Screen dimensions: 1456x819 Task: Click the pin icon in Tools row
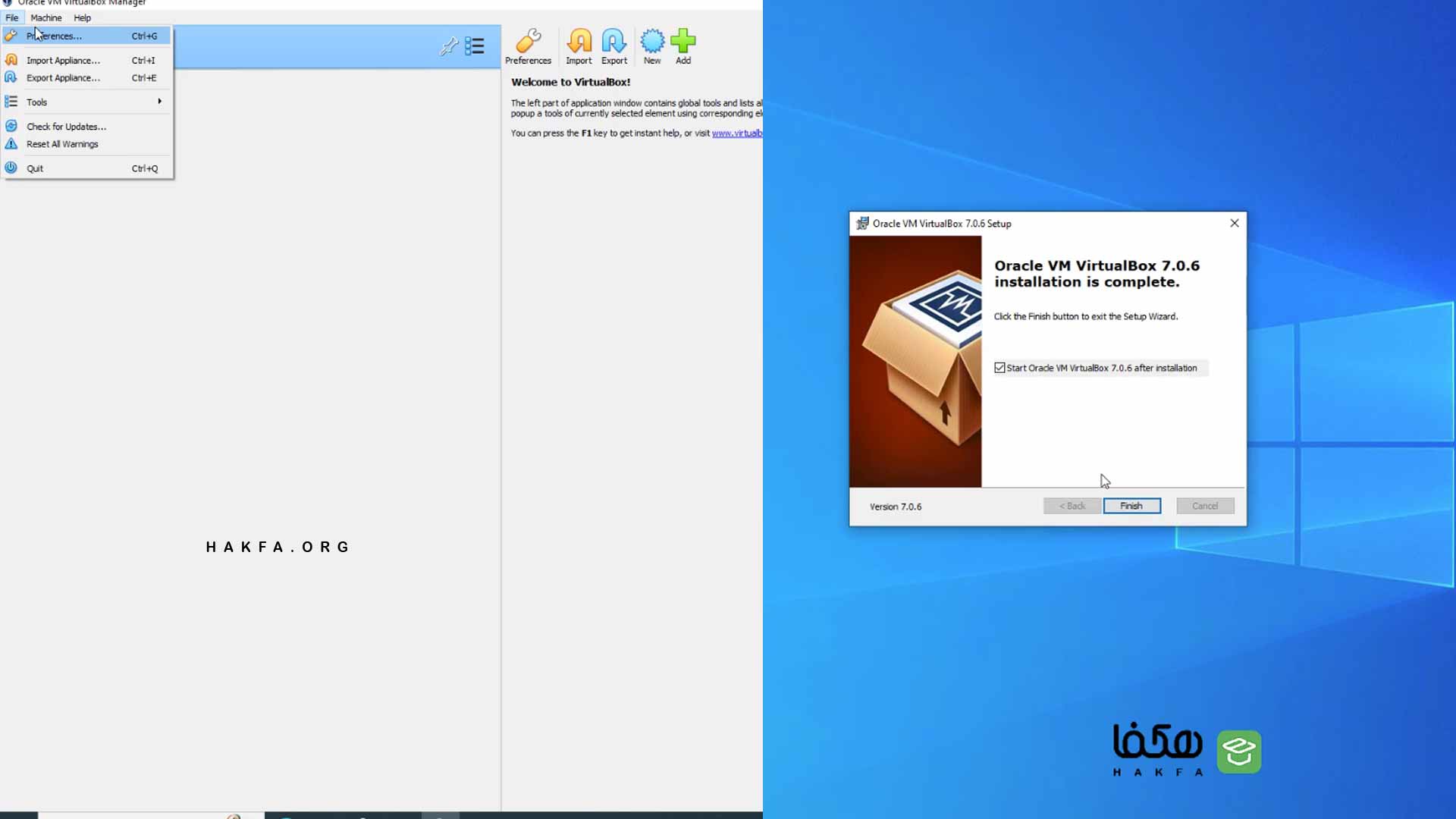point(448,46)
